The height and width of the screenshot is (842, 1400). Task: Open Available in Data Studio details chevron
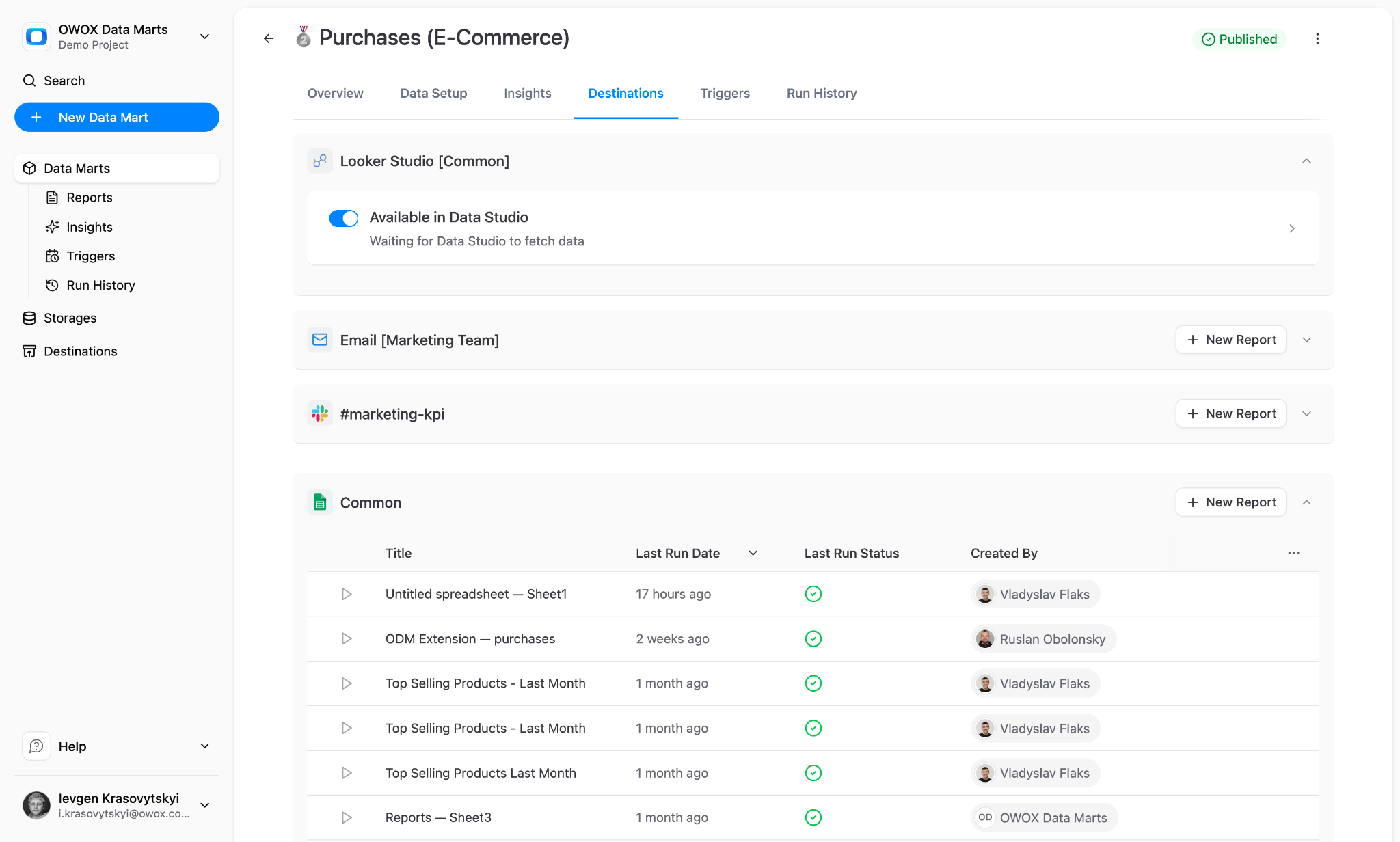[x=1292, y=228]
